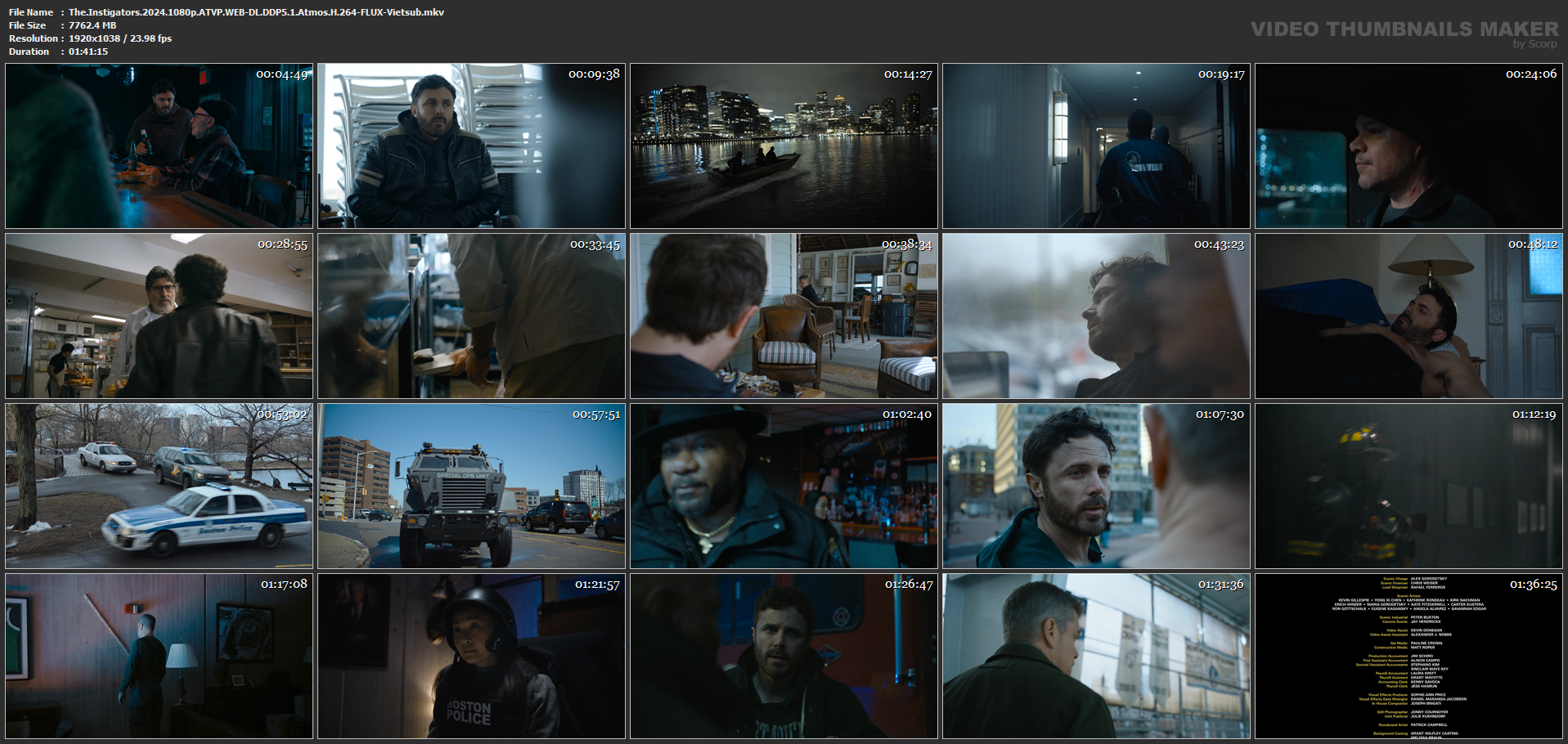Viewport: 1568px width, 744px height.
Task: Select the thumbnail timestamped 01:07:30
Action: [x=1097, y=486]
